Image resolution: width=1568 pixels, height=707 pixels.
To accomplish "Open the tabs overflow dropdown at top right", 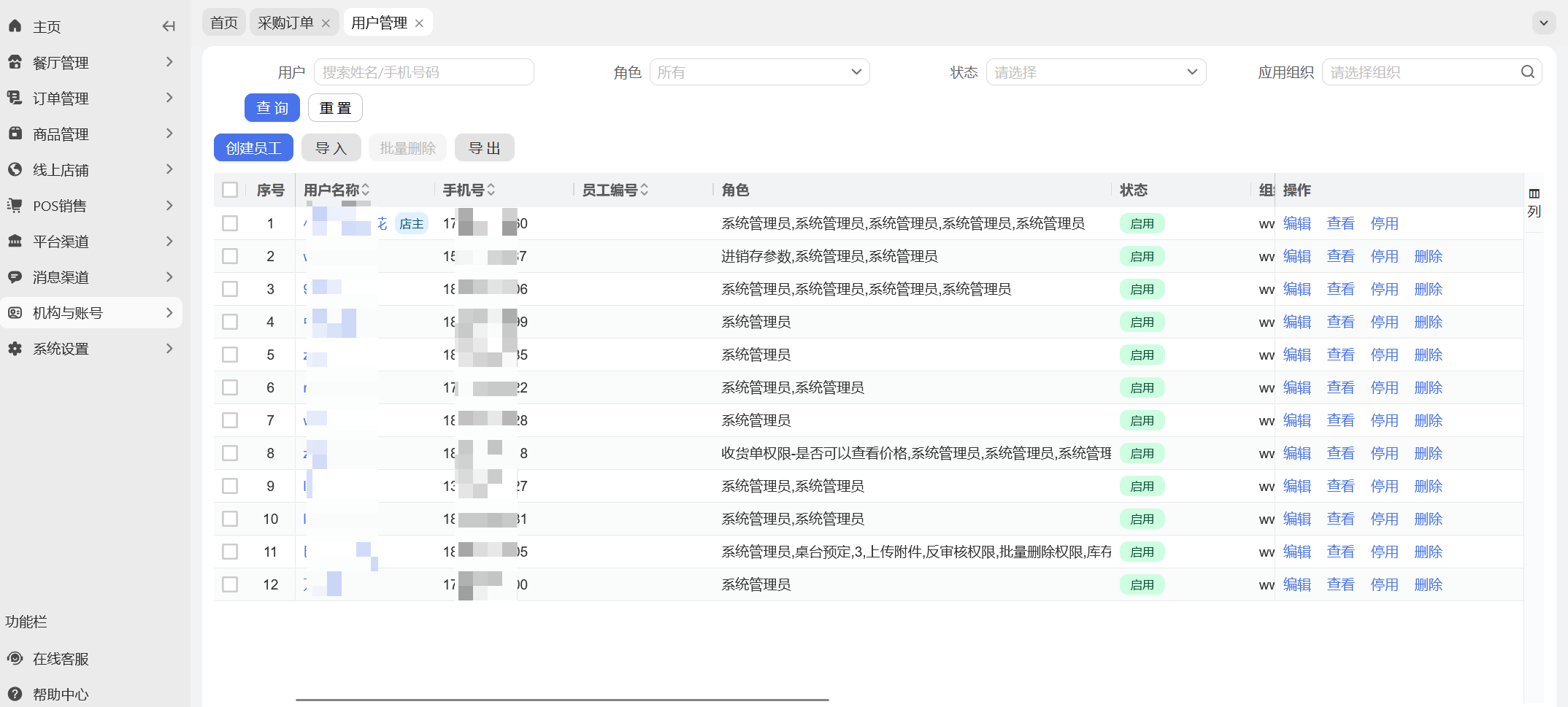I will pos(1543,23).
